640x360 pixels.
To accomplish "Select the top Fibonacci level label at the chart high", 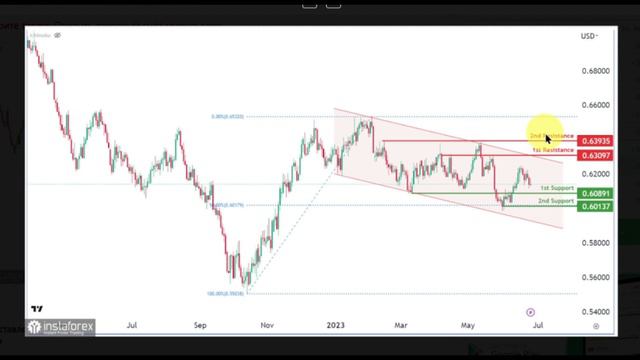I will [227, 117].
